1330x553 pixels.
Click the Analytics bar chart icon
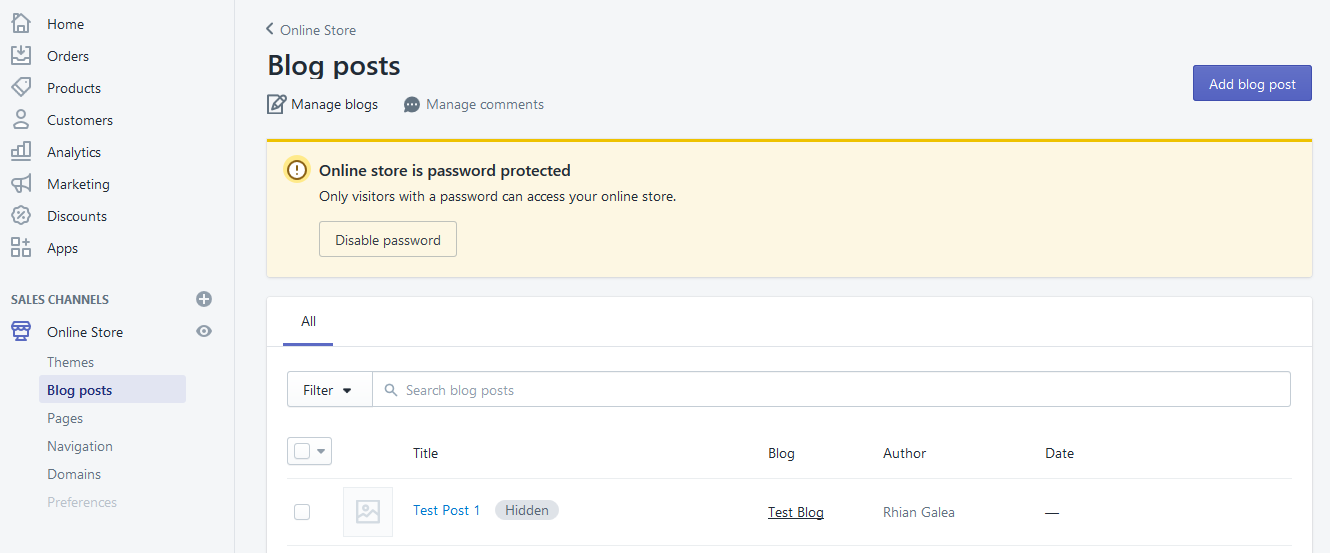tap(21, 151)
